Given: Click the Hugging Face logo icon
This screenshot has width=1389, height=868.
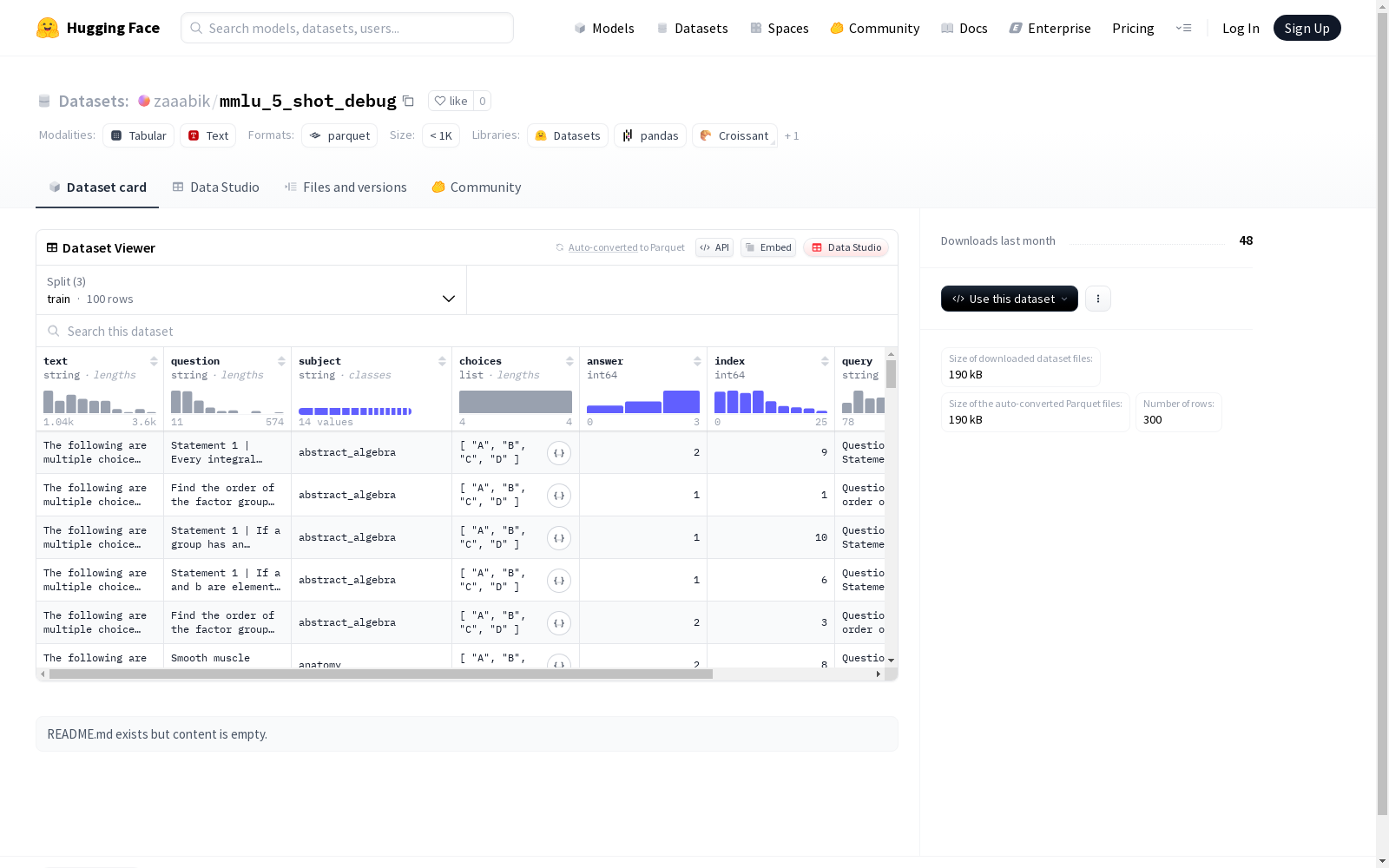Looking at the screenshot, I should point(48,28).
